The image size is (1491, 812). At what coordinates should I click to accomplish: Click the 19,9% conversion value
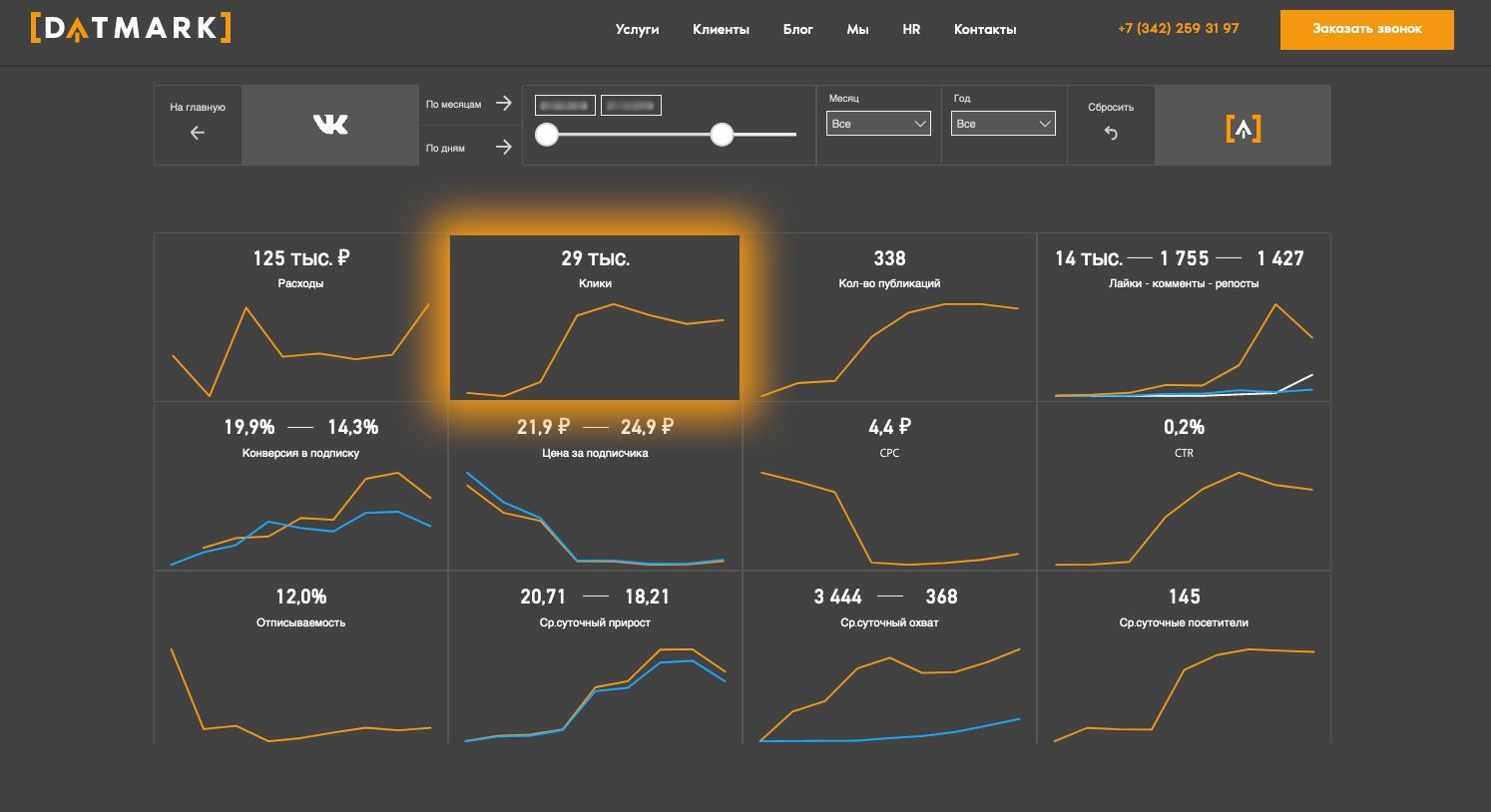coord(248,427)
